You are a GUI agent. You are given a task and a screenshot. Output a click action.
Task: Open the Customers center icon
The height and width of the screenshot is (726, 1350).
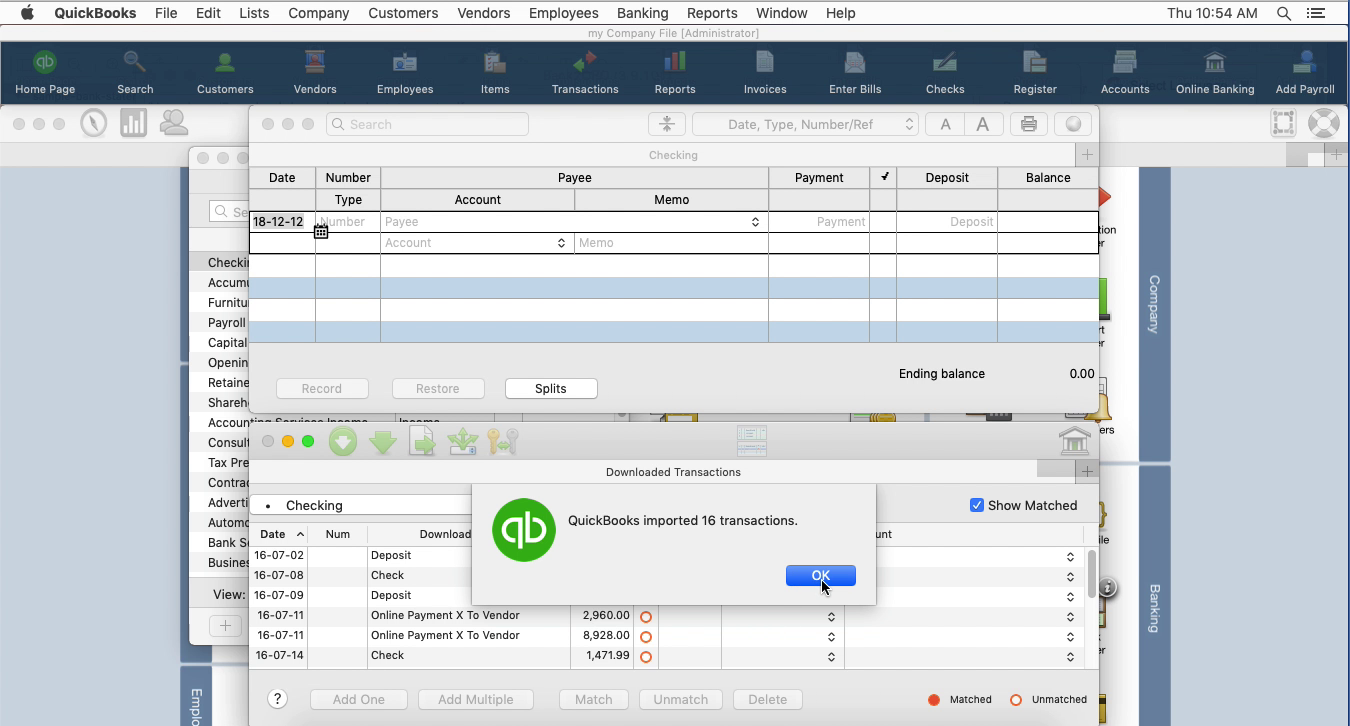[x=225, y=72]
